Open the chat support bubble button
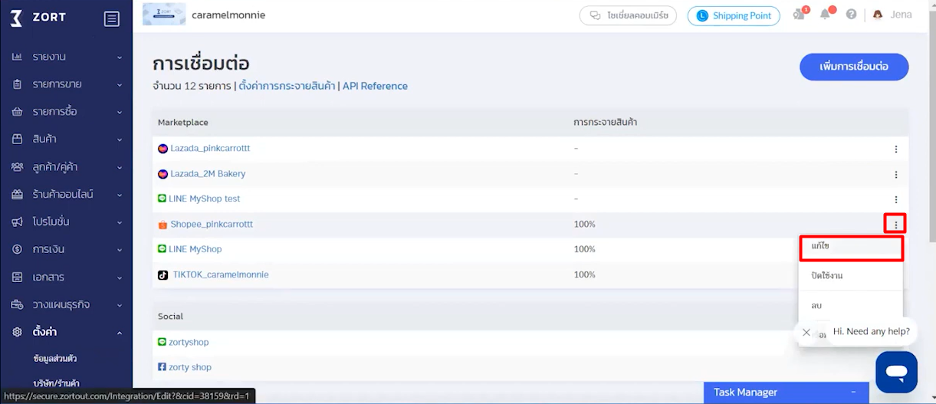 tap(896, 372)
